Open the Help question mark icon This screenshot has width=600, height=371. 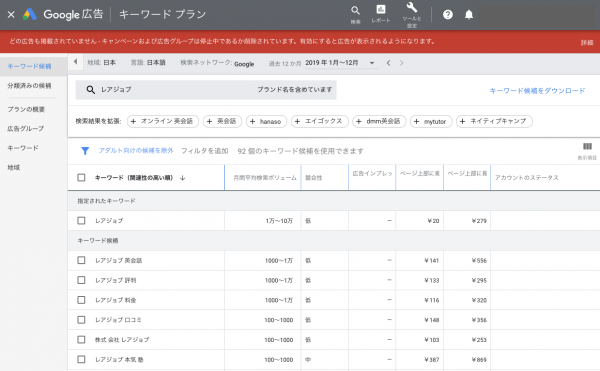[x=448, y=15]
